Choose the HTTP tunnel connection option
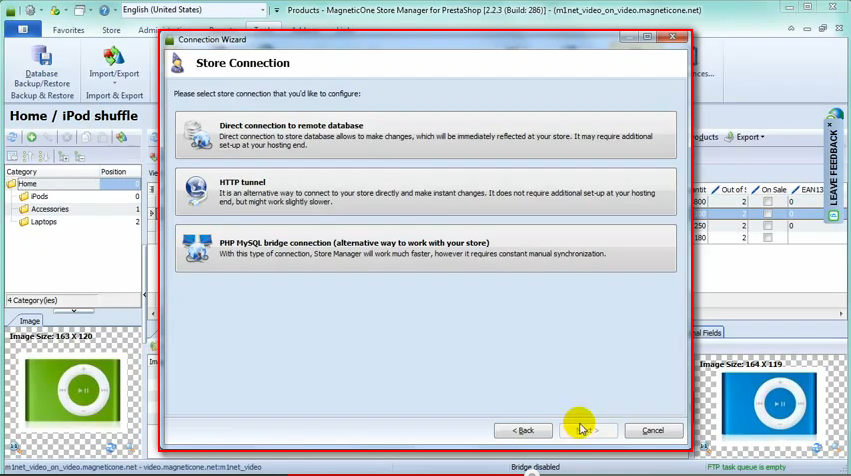This screenshot has width=851, height=476. (426, 192)
